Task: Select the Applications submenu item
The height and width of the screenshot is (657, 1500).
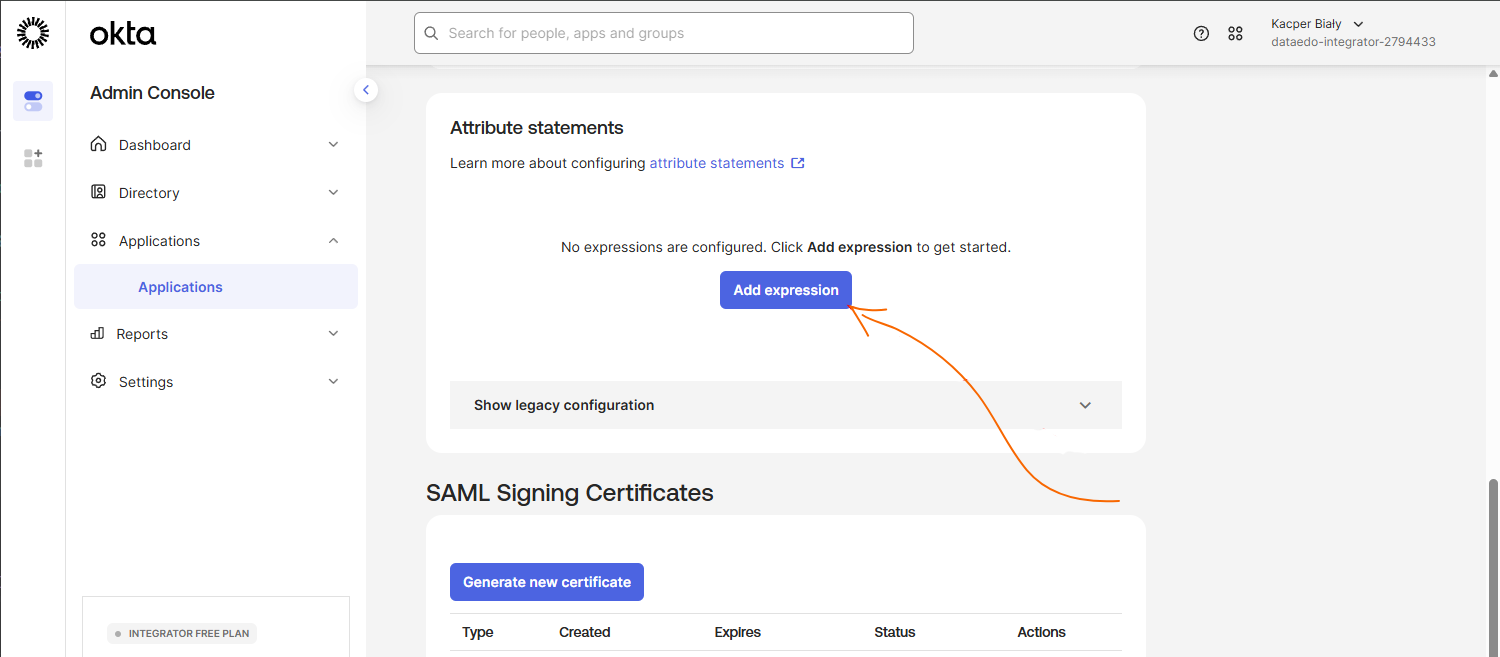Action: [x=180, y=287]
